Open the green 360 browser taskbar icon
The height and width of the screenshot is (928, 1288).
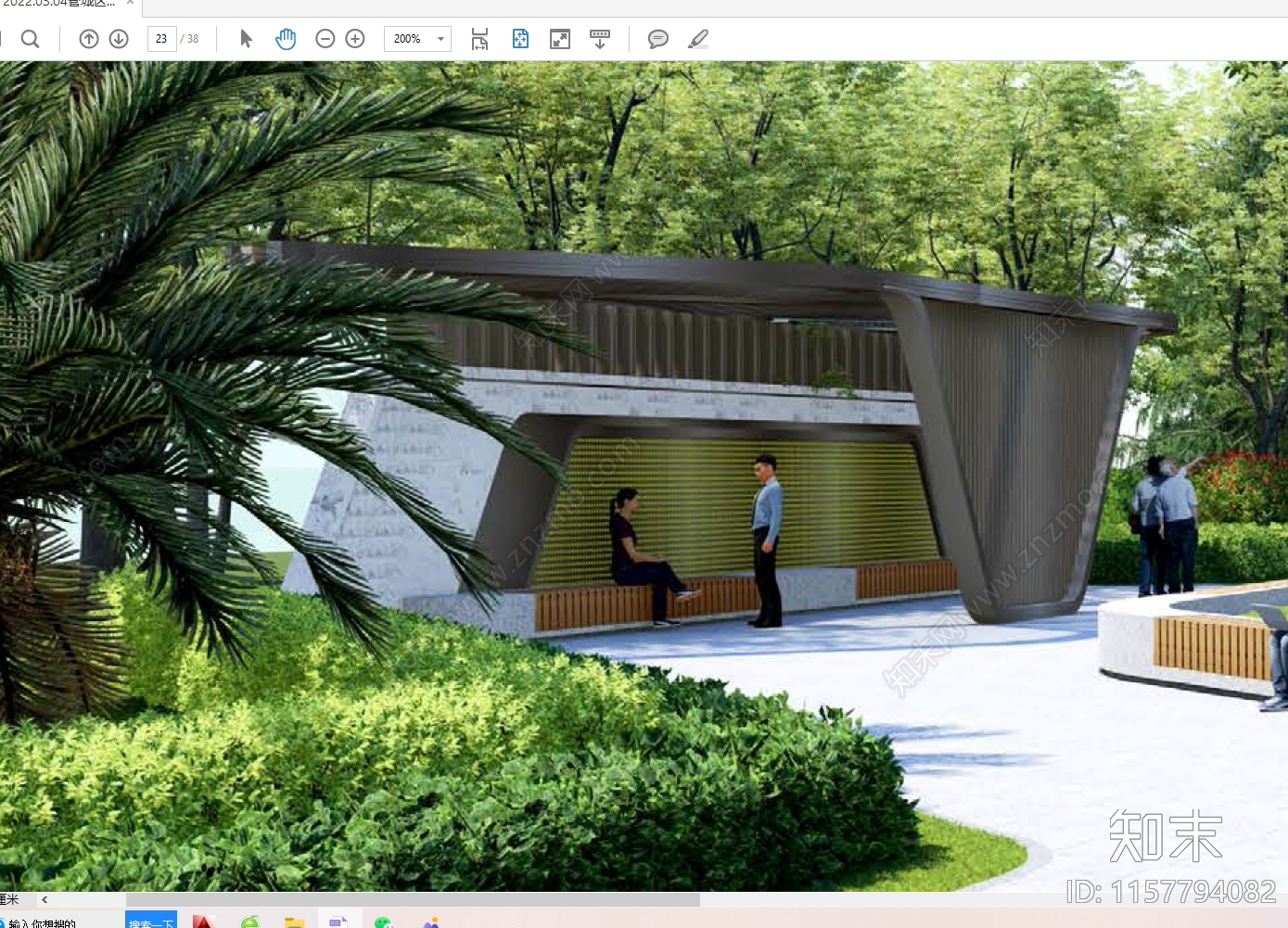point(249,922)
